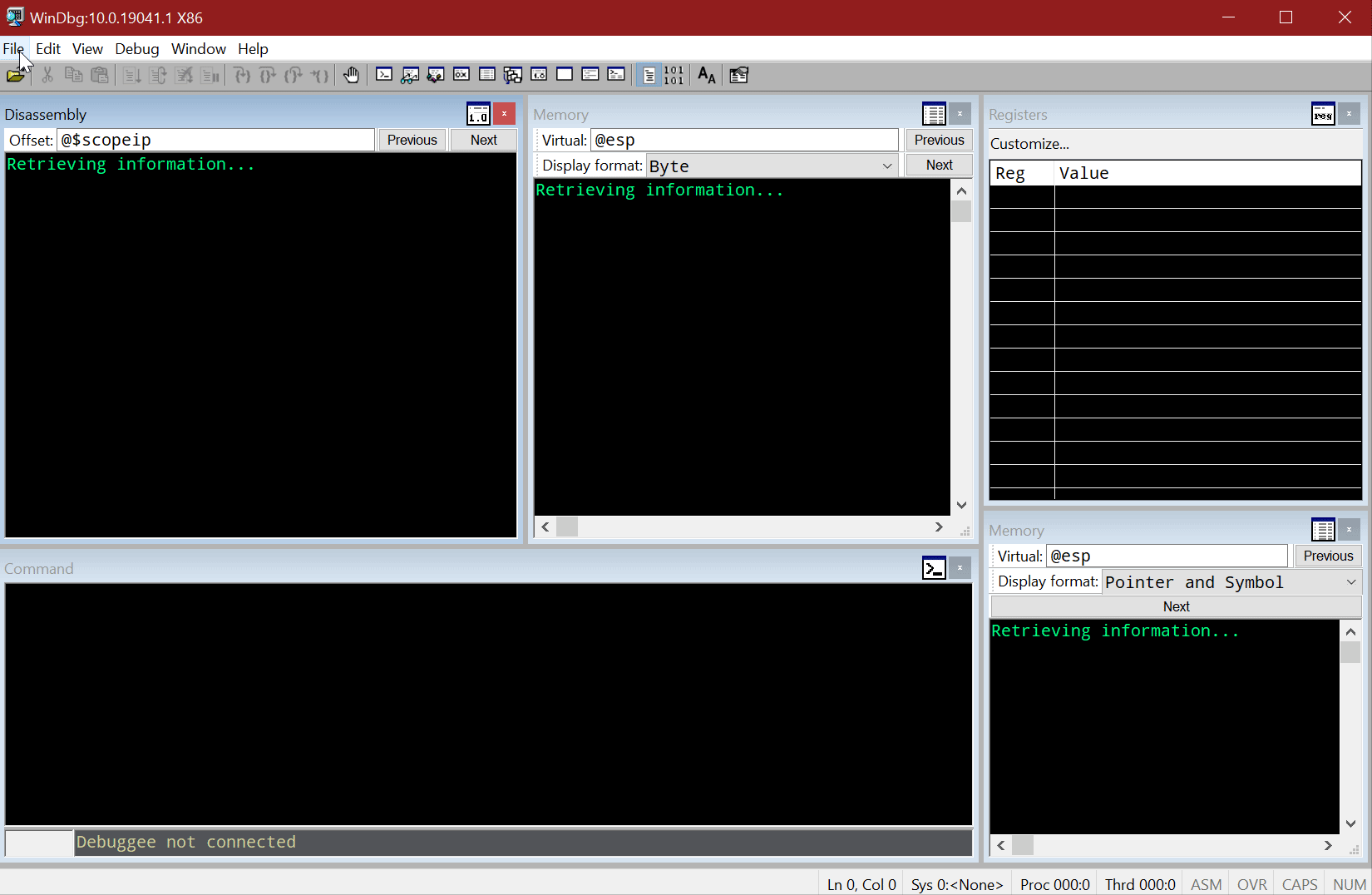Open the Font settings toolbar icon
The width and height of the screenshot is (1372, 895).
(707, 75)
